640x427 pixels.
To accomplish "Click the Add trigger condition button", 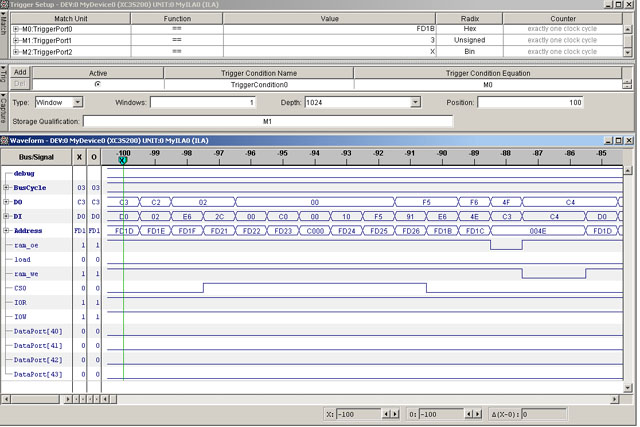I will (20, 73).
